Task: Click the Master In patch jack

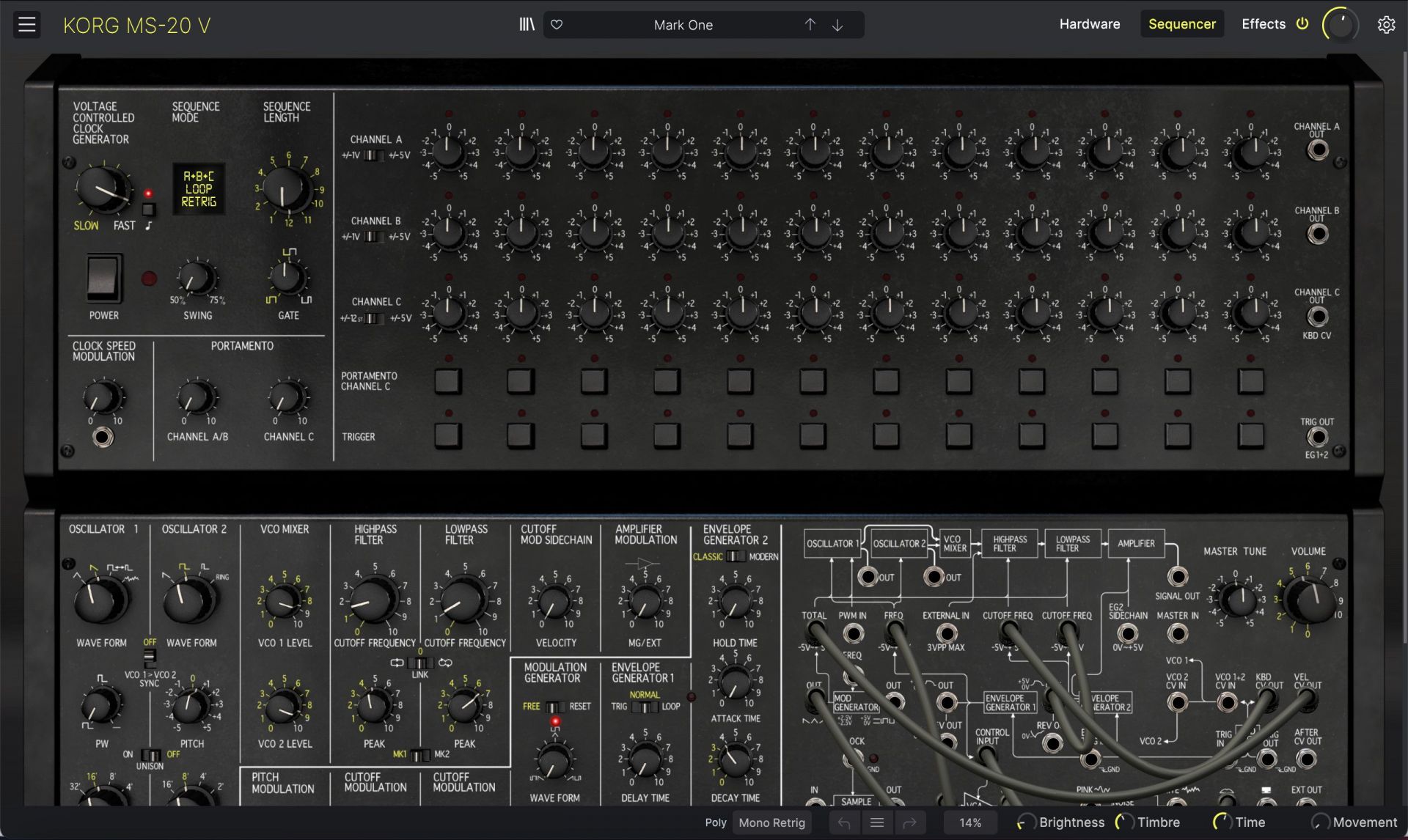Action: click(x=1178, y=633)
